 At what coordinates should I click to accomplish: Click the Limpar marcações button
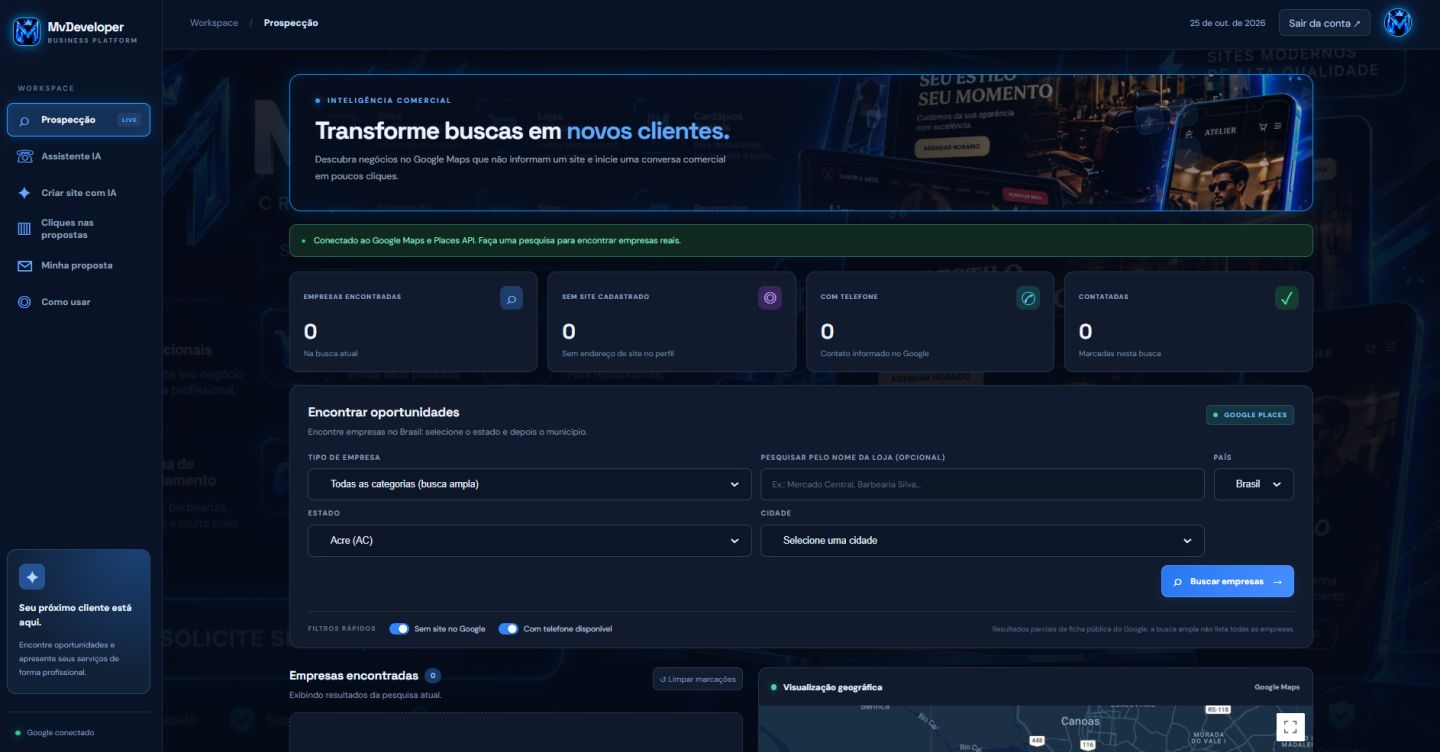tap(698, 679)
